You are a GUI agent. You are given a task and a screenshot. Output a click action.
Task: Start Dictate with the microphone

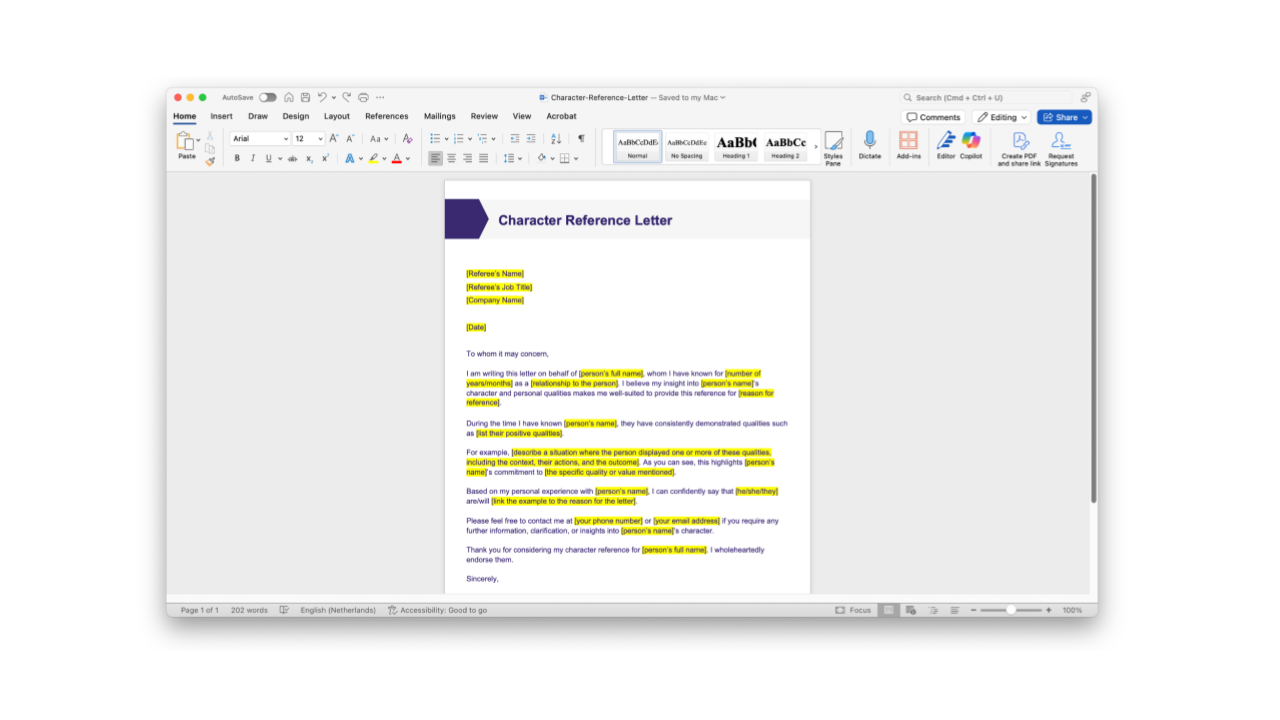pos(870,146)
